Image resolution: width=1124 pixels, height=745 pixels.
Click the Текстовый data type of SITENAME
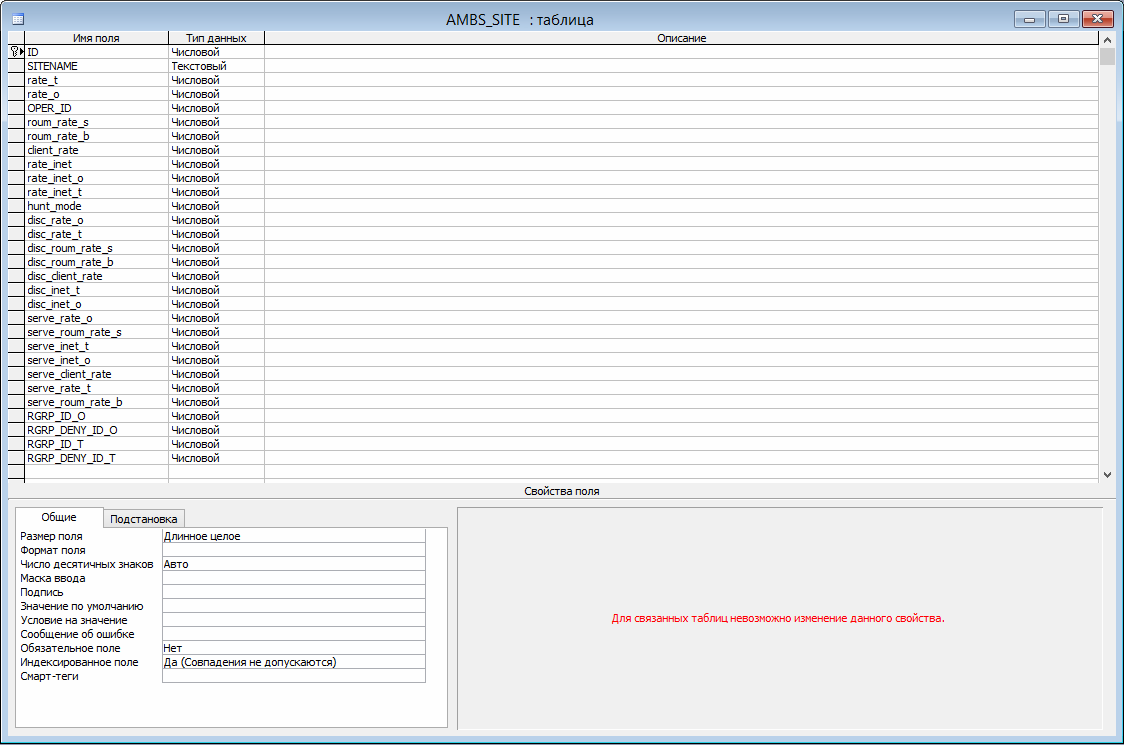pyautogui.click(x=215, y=66)
